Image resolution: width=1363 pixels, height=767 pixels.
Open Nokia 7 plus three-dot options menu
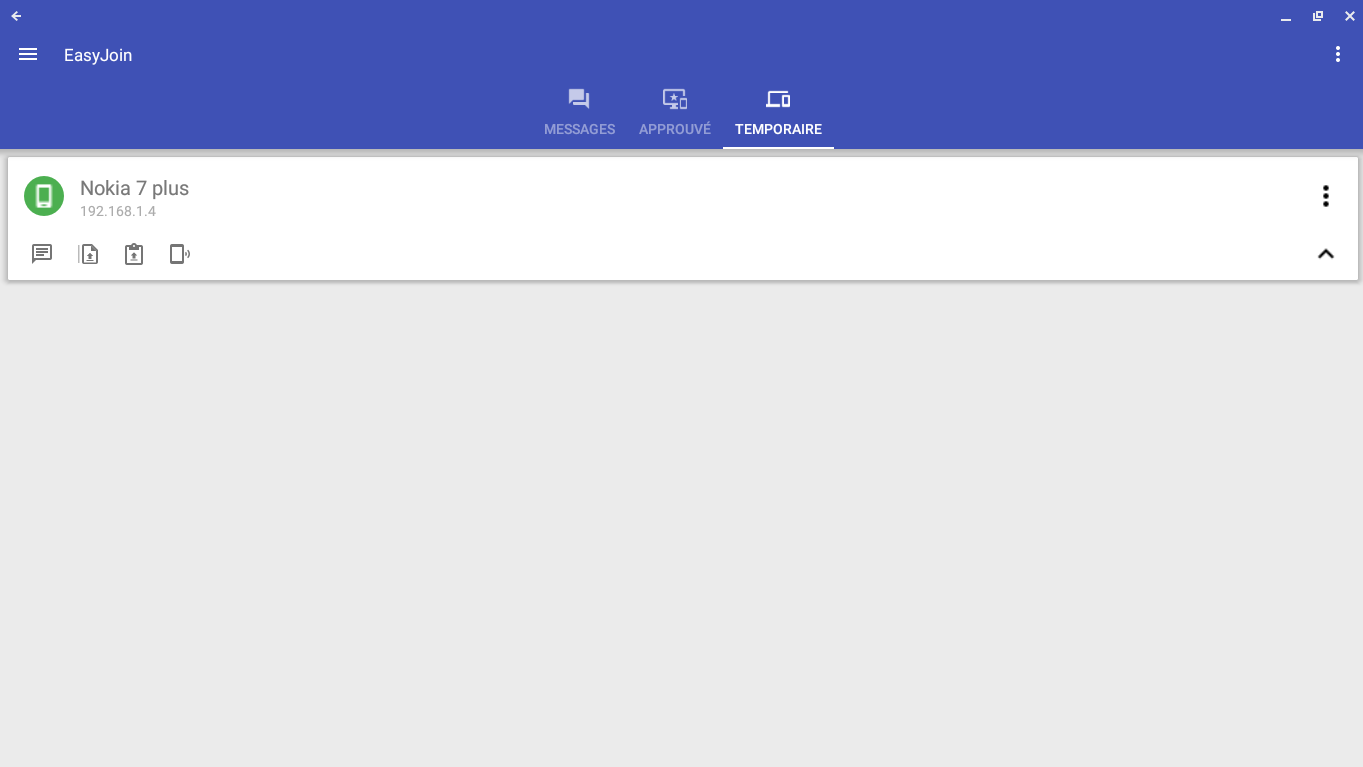click(1326, 196)
